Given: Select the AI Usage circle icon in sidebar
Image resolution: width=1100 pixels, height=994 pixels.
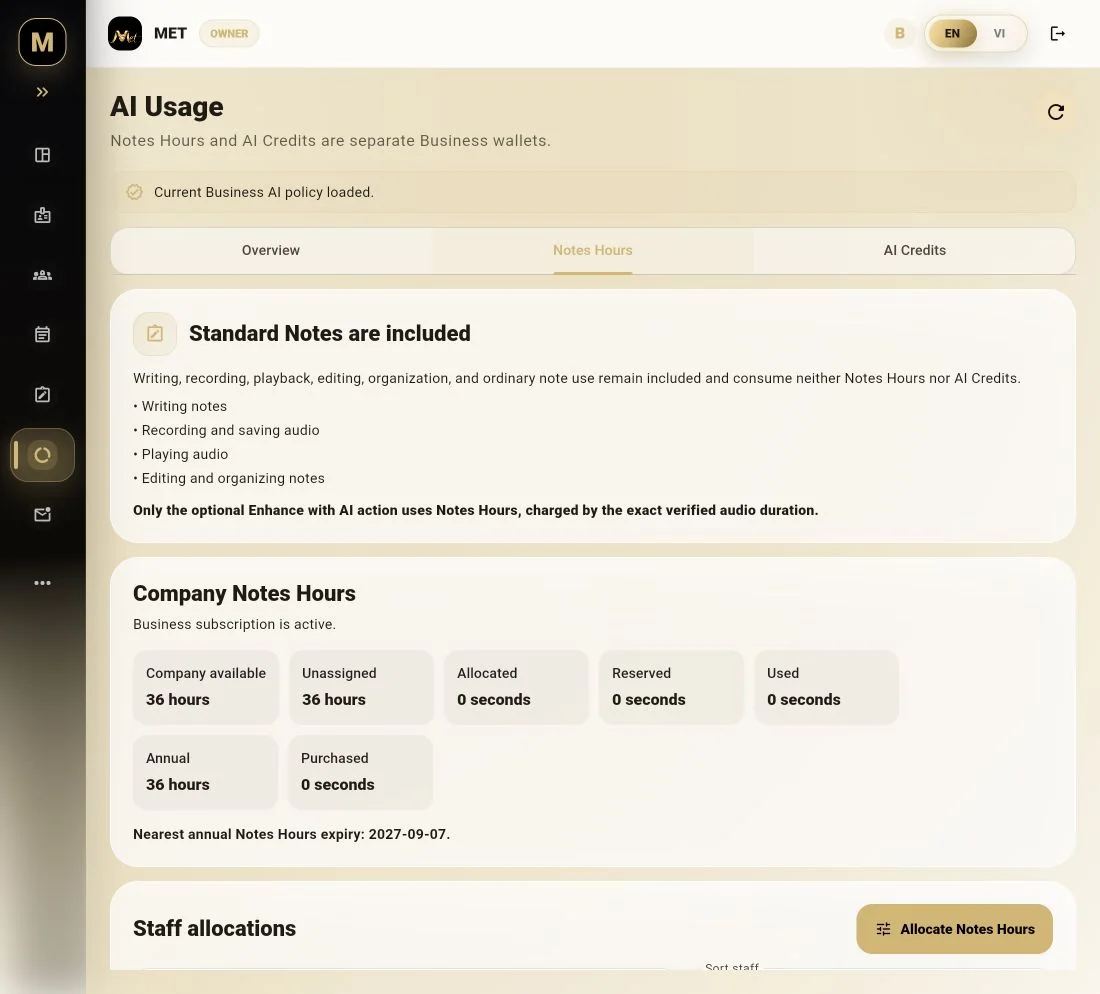Looking at the screenshot, I should coord(42,455).
